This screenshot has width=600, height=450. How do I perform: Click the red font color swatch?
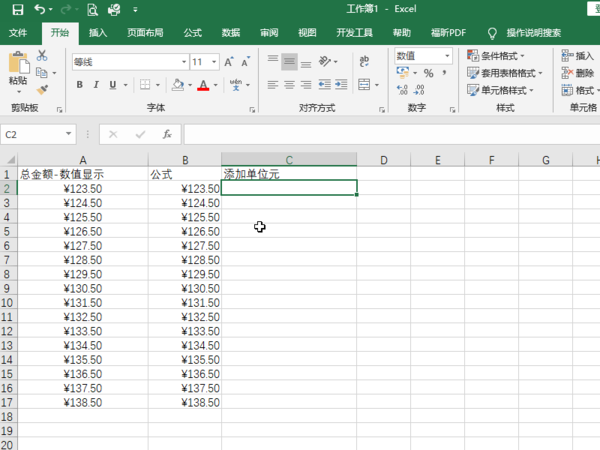click(x=202, y=86)
